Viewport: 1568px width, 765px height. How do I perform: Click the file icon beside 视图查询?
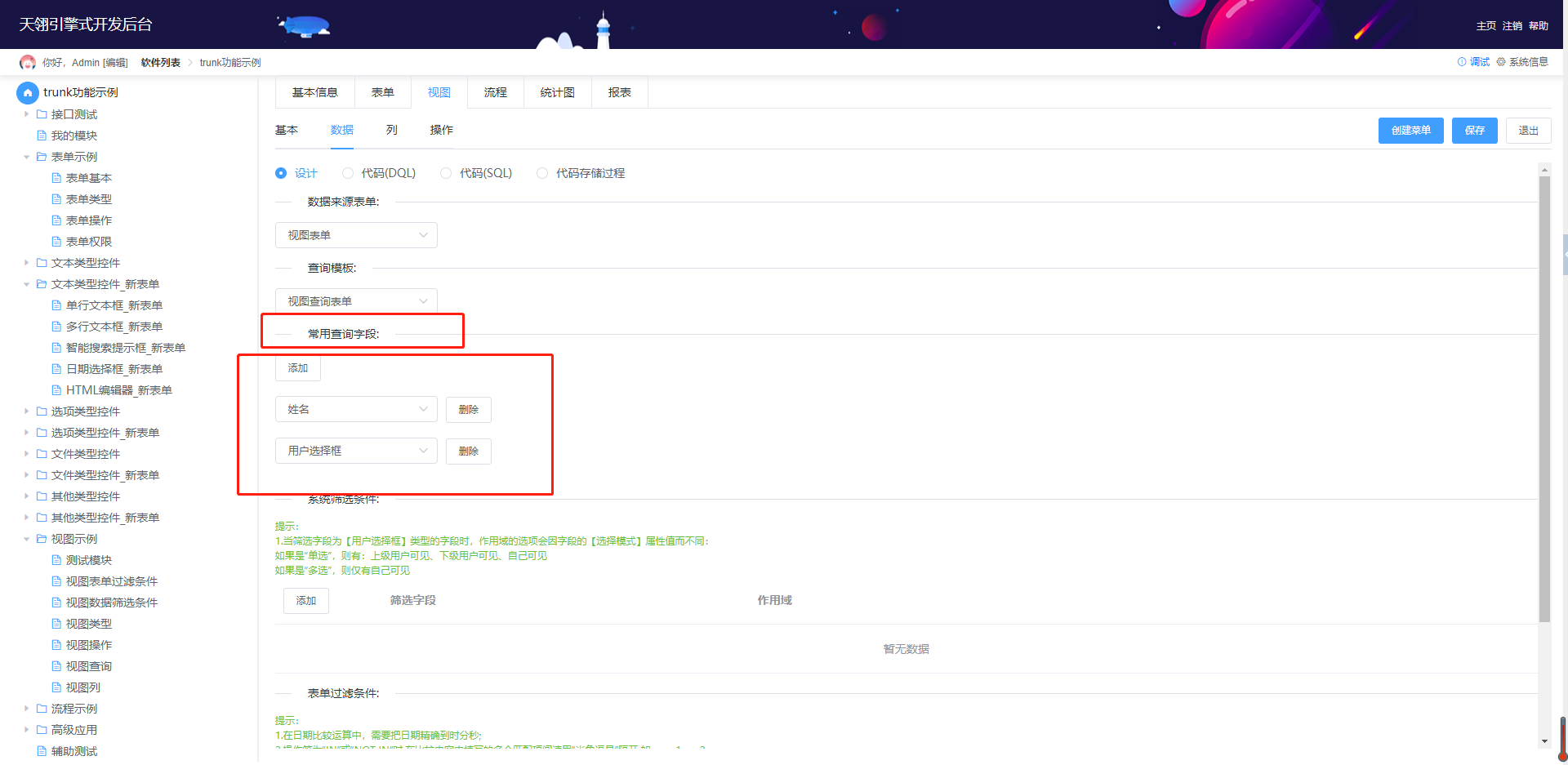pyautogui.click(x=56, y=666)
